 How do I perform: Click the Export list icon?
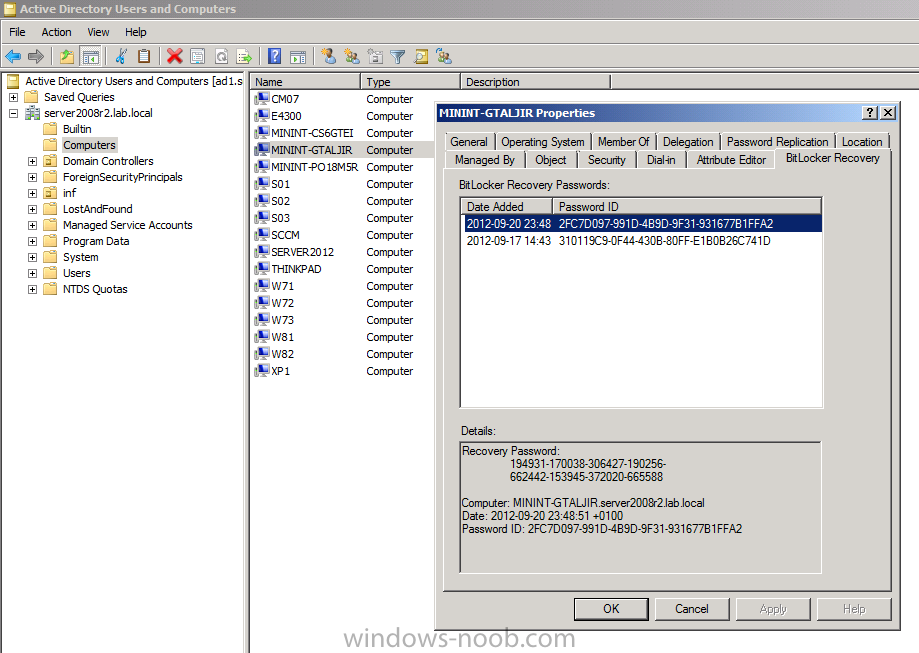pyautogui.click(x=244, y=56)
